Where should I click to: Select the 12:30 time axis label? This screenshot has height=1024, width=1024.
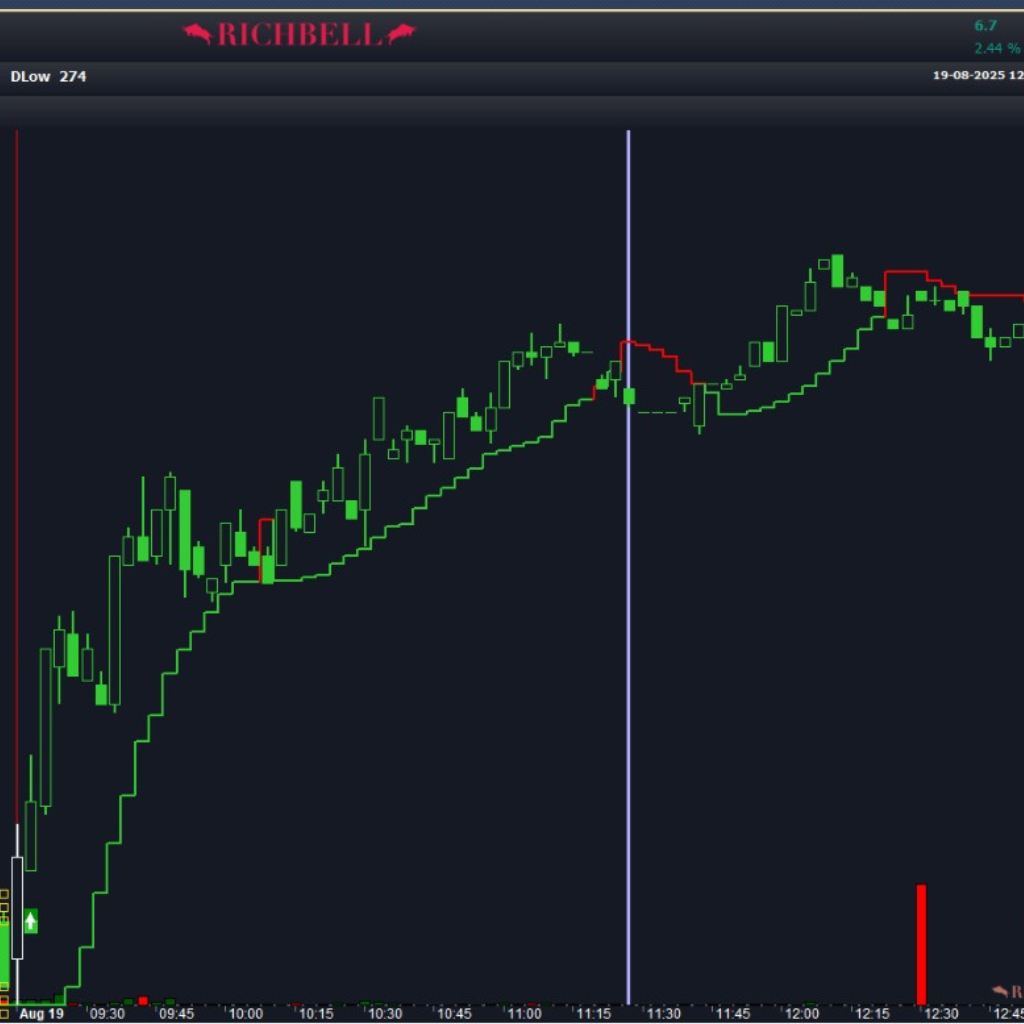coord(941,1013)
